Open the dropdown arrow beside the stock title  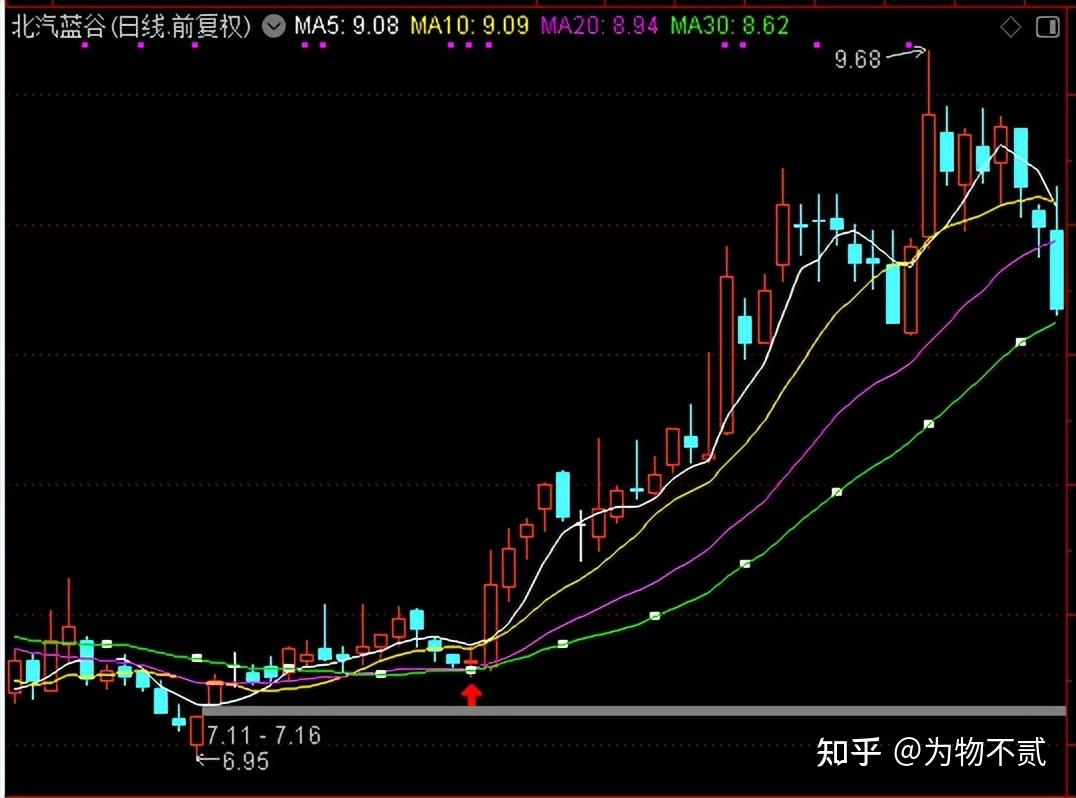[272, 27]
